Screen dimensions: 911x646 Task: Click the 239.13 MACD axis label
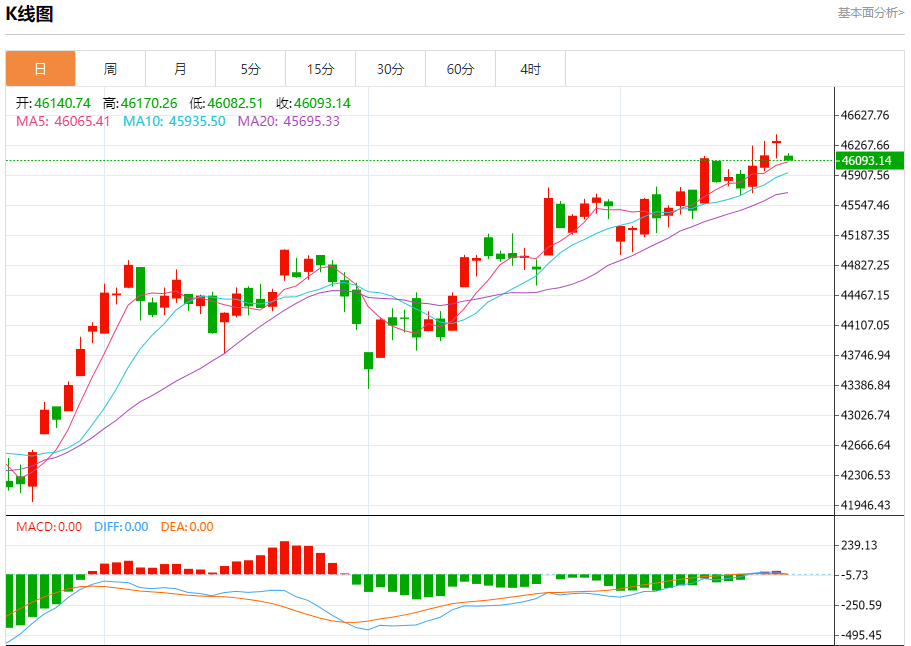coord(859,545)
